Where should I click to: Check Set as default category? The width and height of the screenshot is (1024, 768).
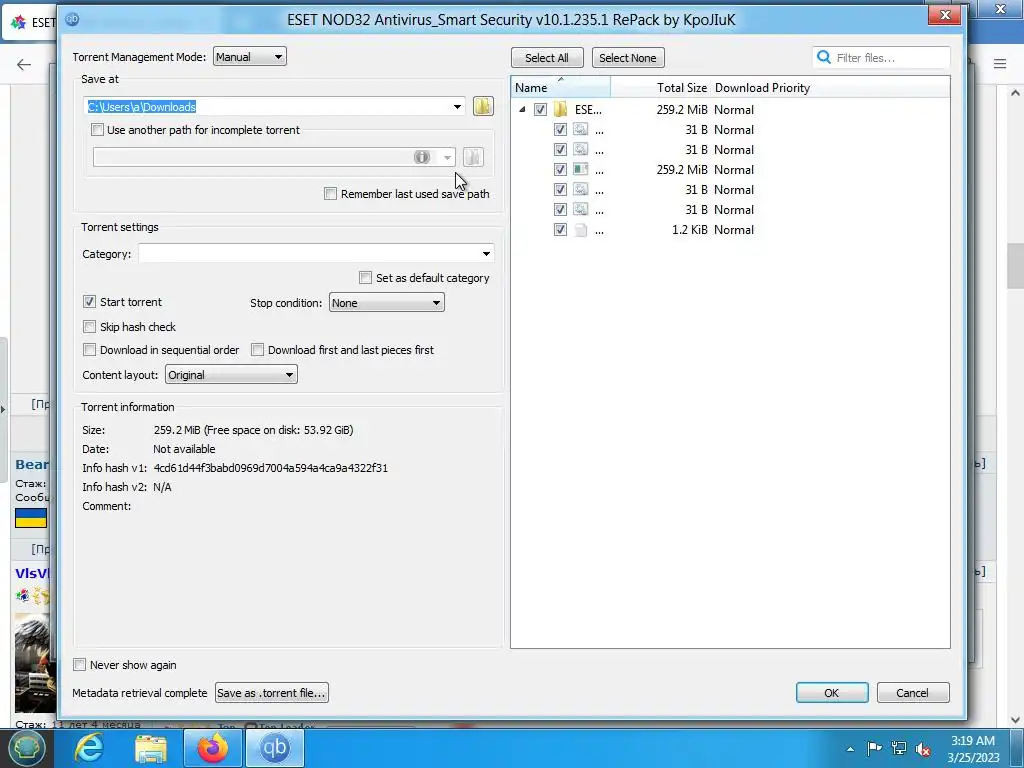tap(366, 278)
